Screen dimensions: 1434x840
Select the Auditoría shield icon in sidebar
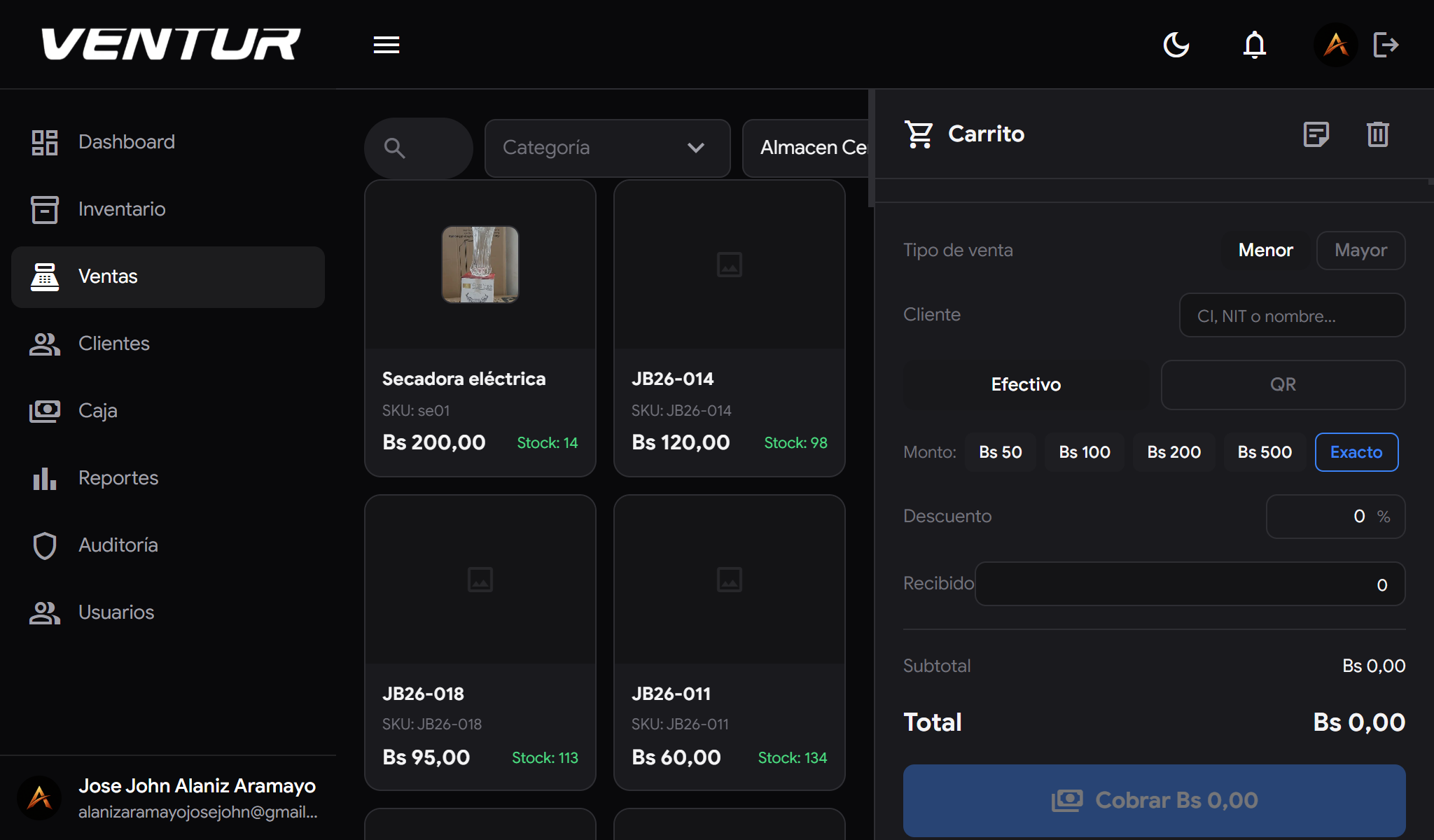pyautogui.click(x=45, y=545)
